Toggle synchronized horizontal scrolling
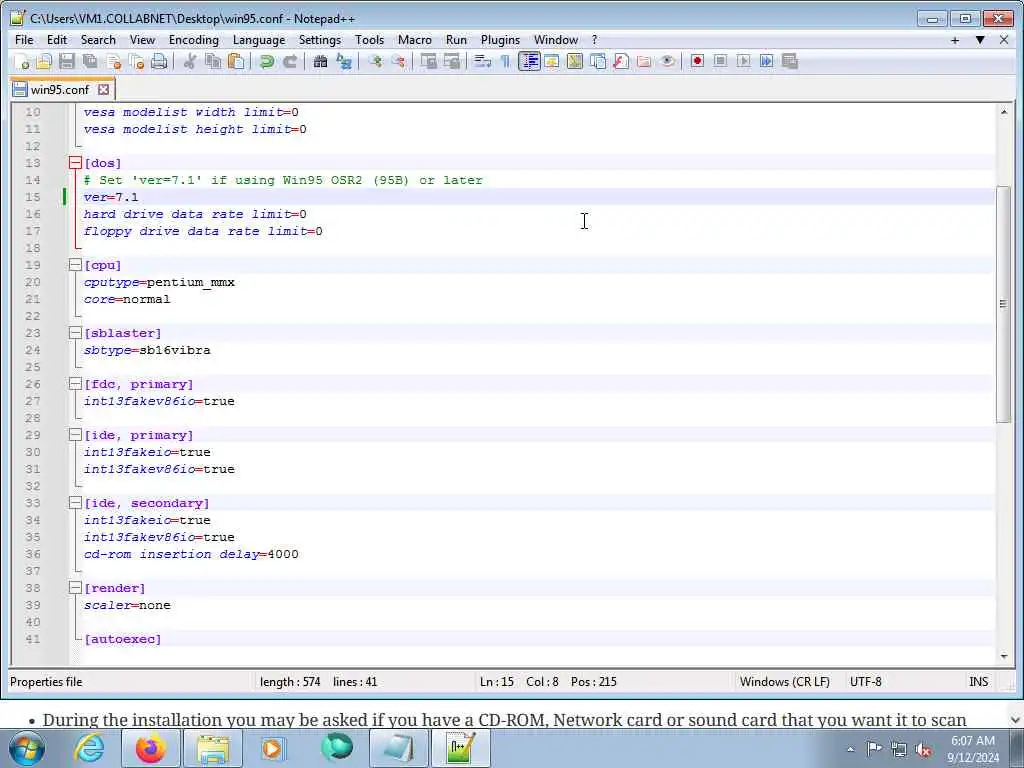Screen dimensions: 1024x768 click(451, 61)
